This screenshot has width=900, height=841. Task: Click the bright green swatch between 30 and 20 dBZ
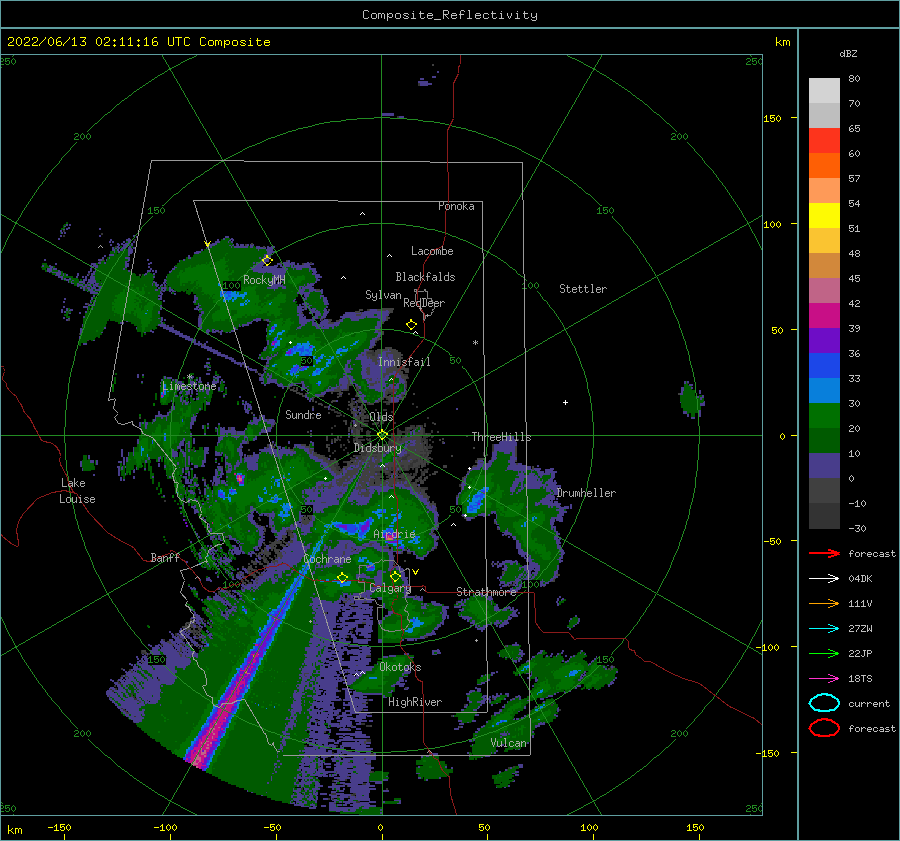[824, 416]
